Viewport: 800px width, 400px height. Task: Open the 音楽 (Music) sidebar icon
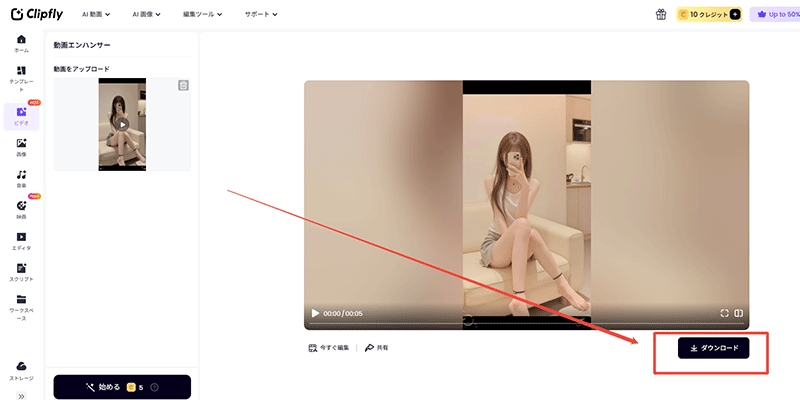[x=21, y=175]
